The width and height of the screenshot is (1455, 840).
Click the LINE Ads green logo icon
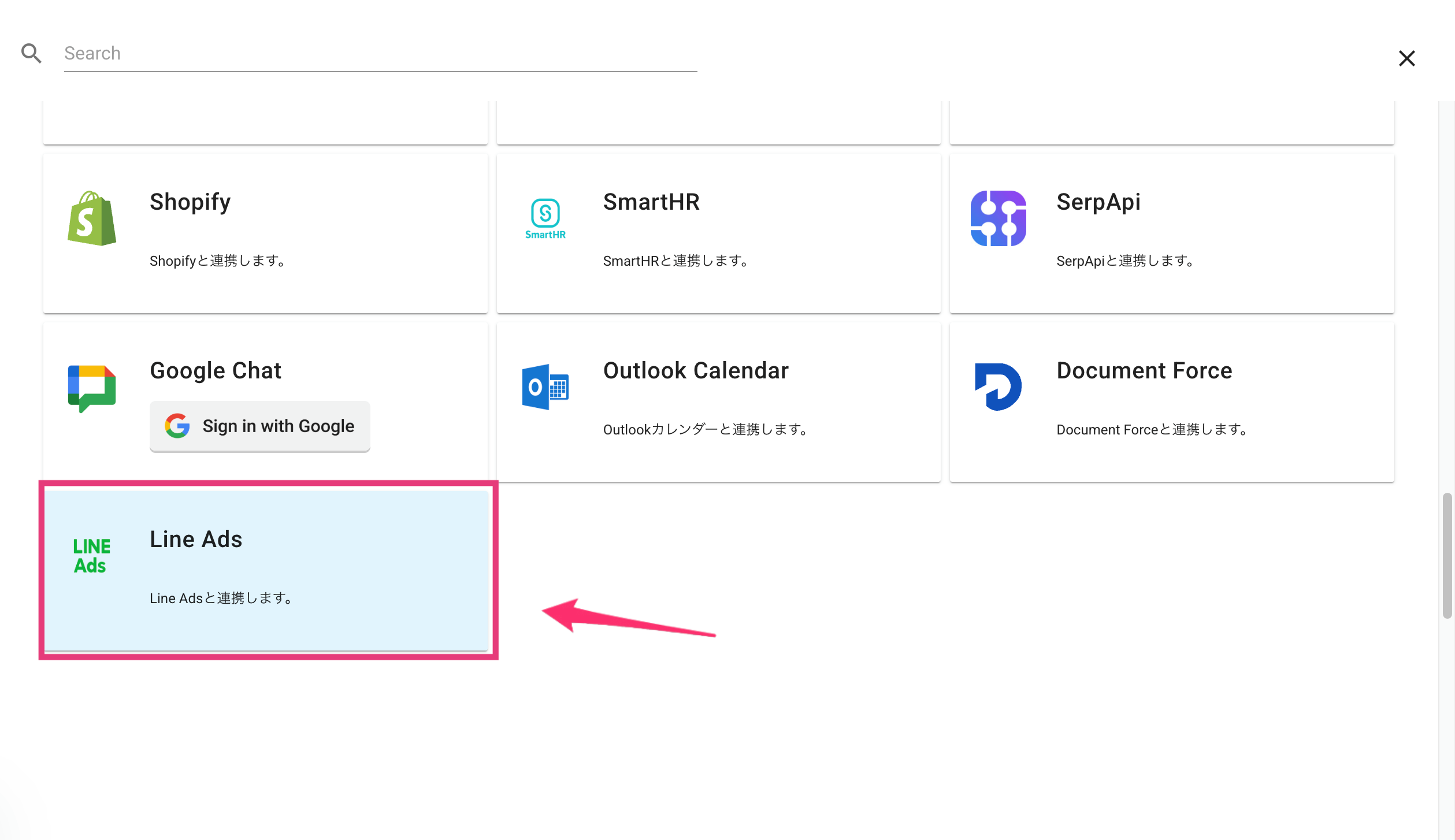91,556
